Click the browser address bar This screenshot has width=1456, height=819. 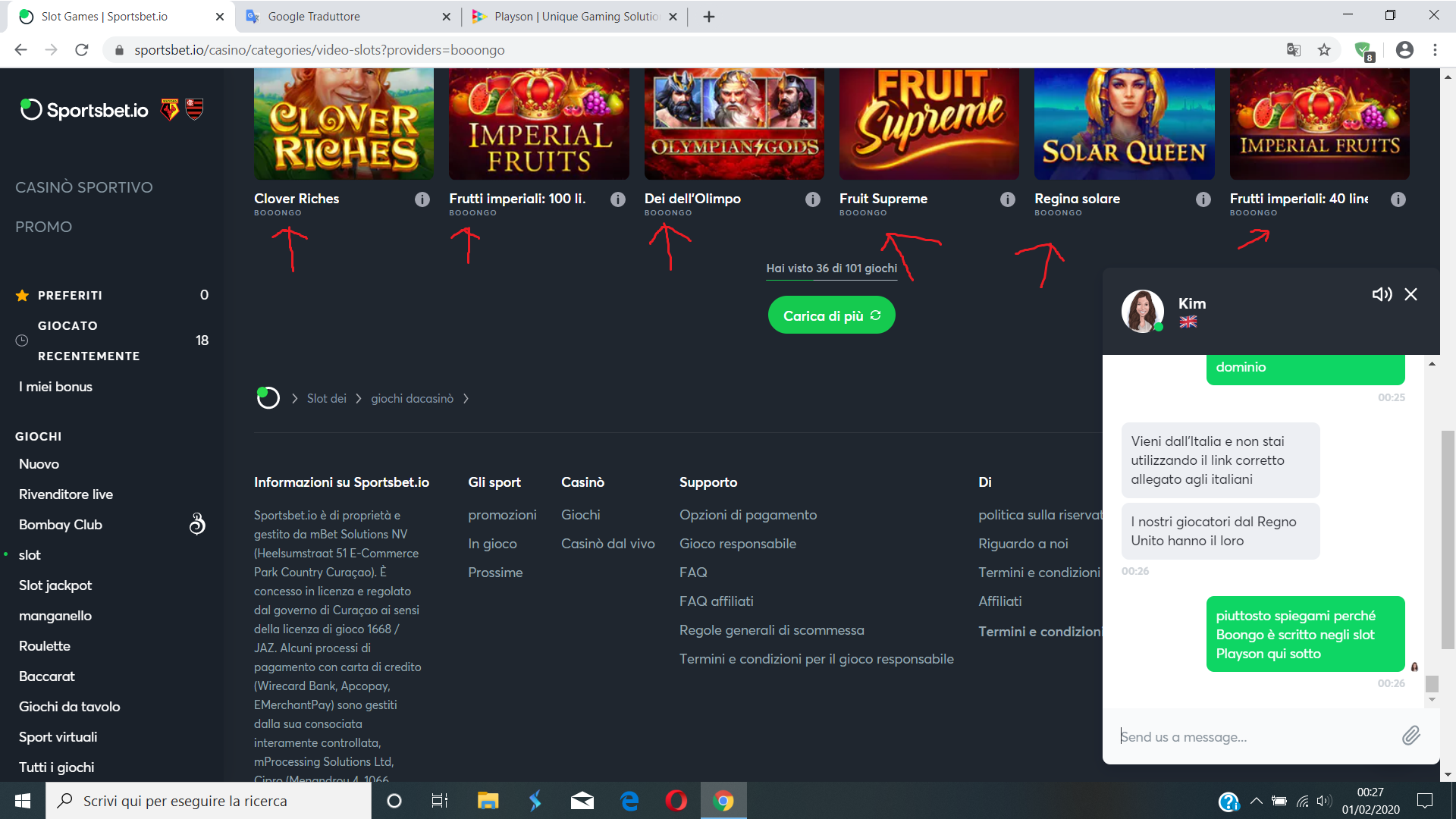pyautogui.click(x=698, y=50)
